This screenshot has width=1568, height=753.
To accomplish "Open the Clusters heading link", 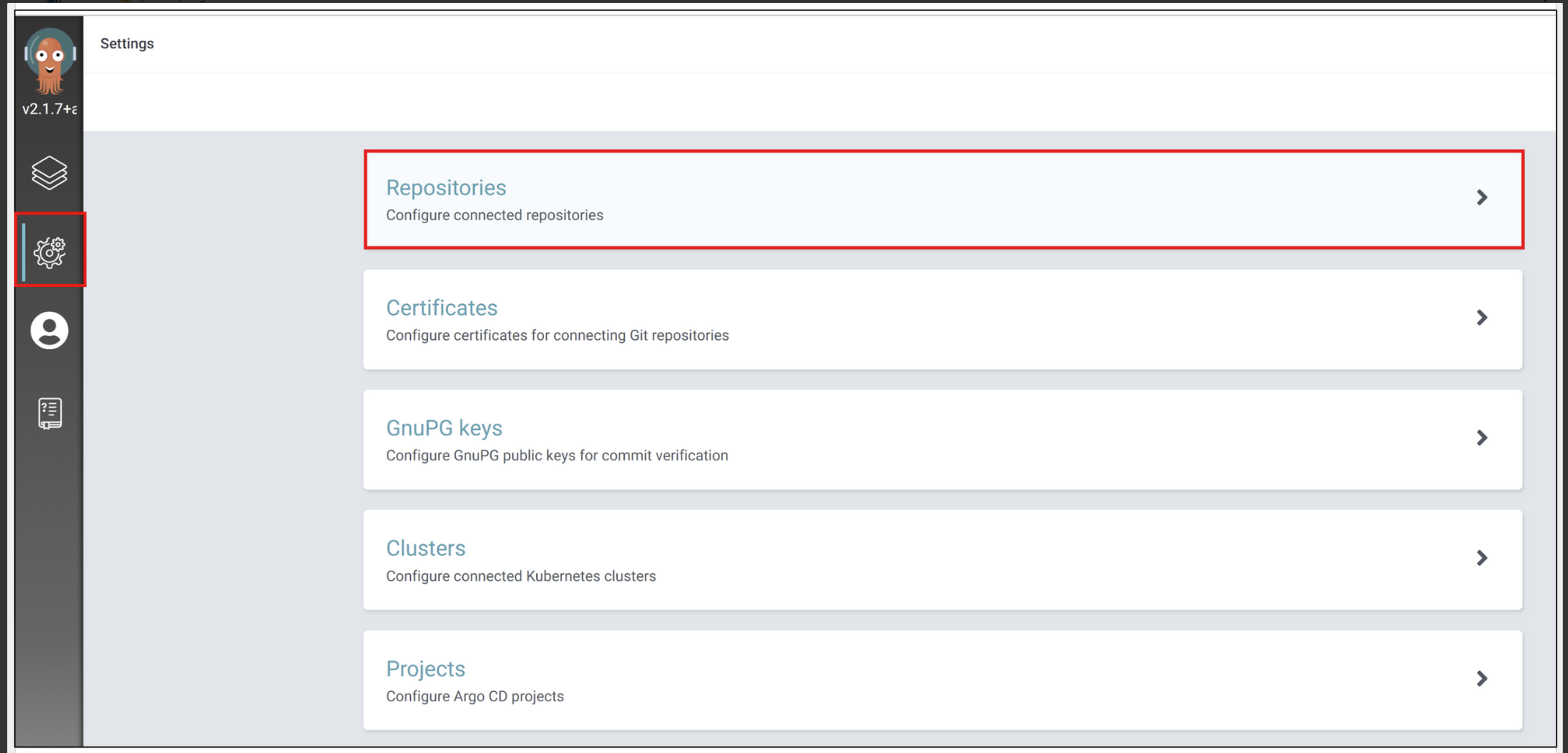I will (x=425, y=548).
